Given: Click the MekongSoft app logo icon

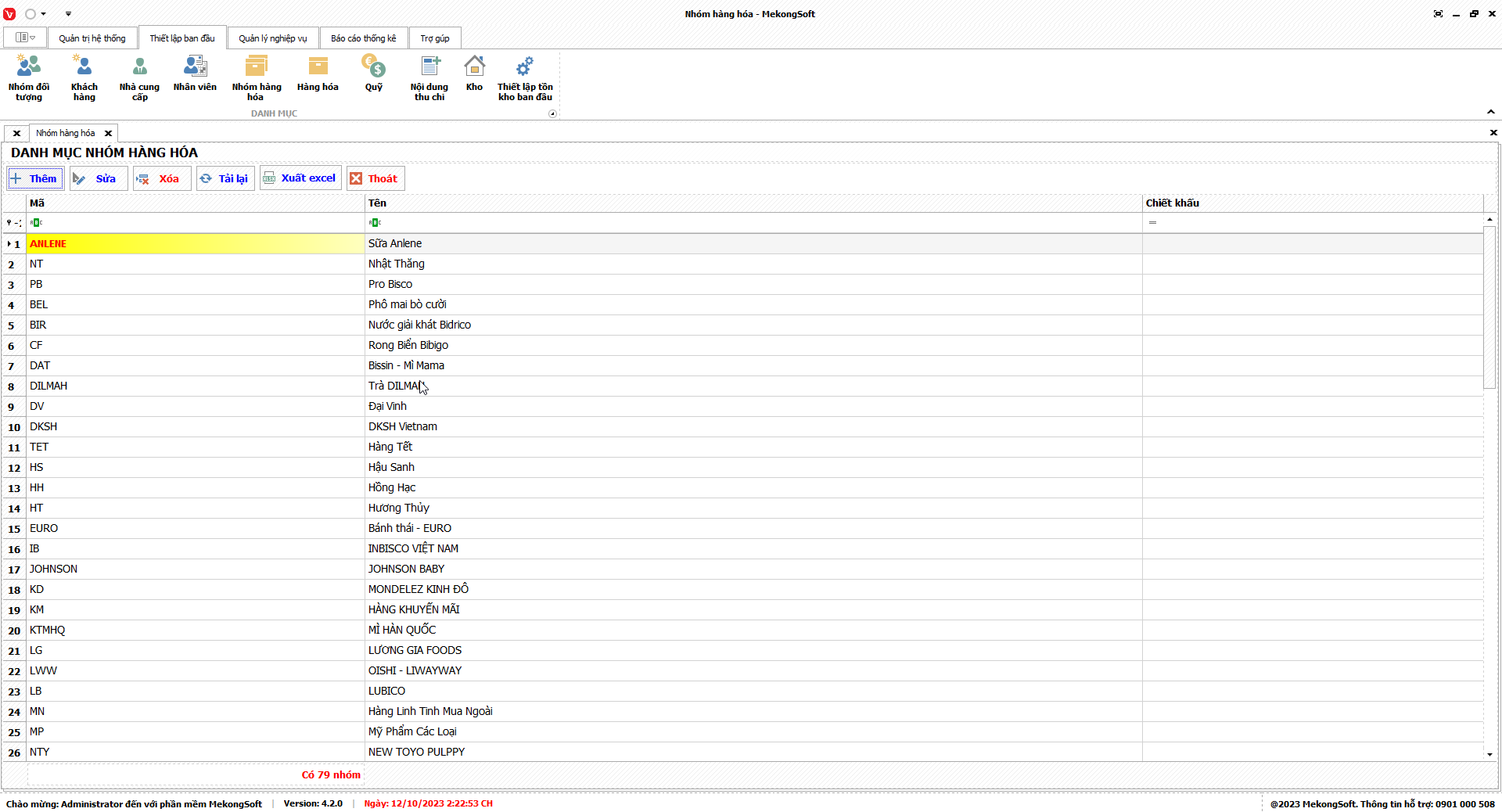Looking at the screenshot, I should (9, 14).
